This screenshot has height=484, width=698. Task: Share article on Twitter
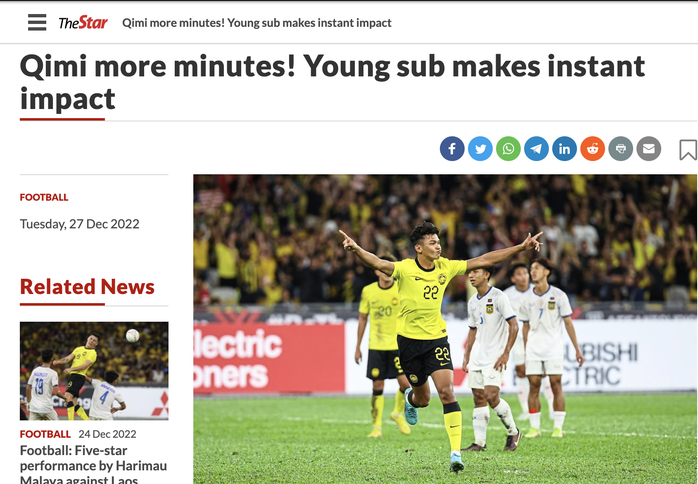(480, 149)
